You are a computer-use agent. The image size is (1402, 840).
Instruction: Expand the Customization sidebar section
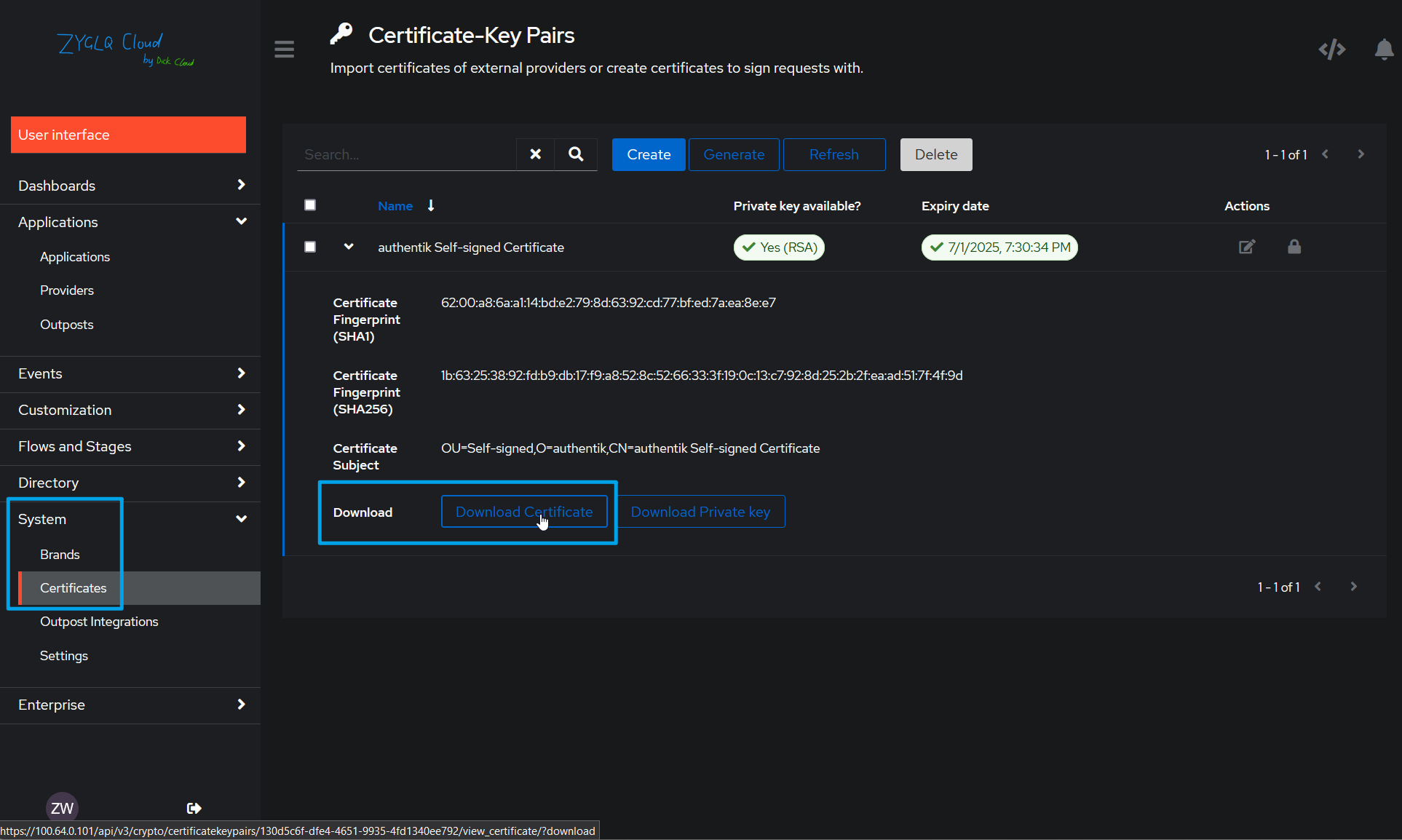[130, 410]
